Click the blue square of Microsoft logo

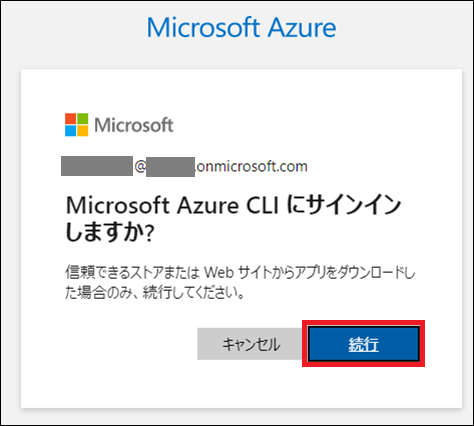(70, 131)
